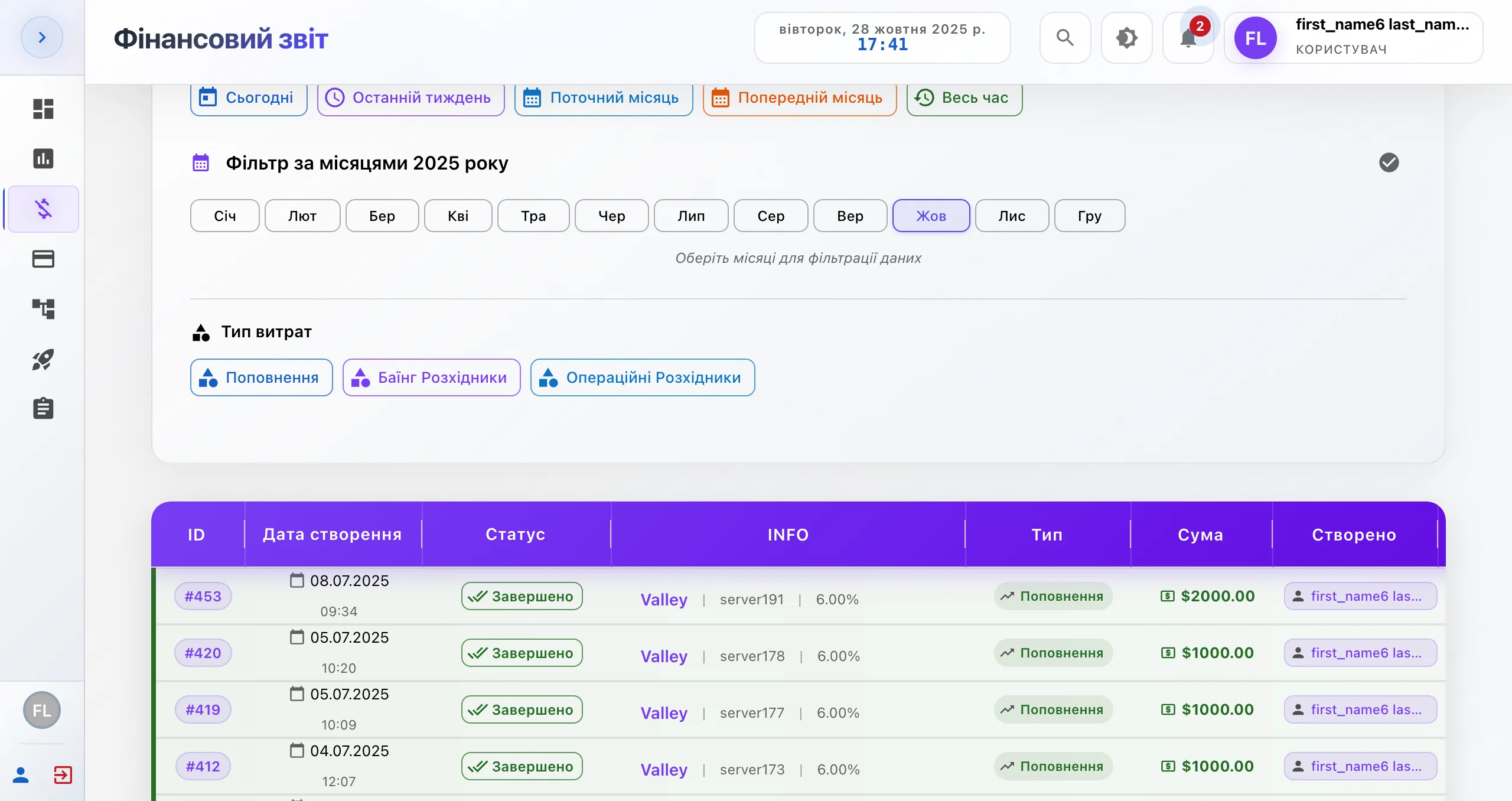
Task: Select the Попередній місяць period filter
Action: [800, 98]
